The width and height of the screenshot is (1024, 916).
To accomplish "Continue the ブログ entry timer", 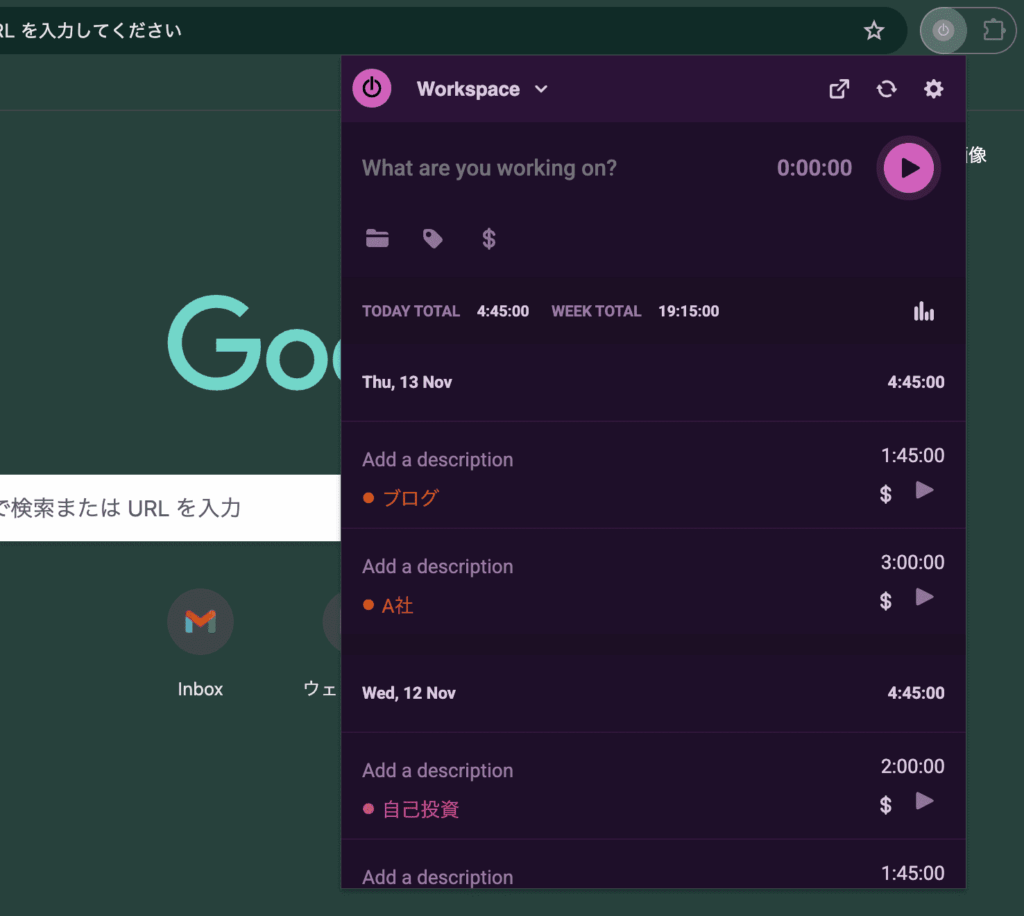I will [x=925, y=490].
